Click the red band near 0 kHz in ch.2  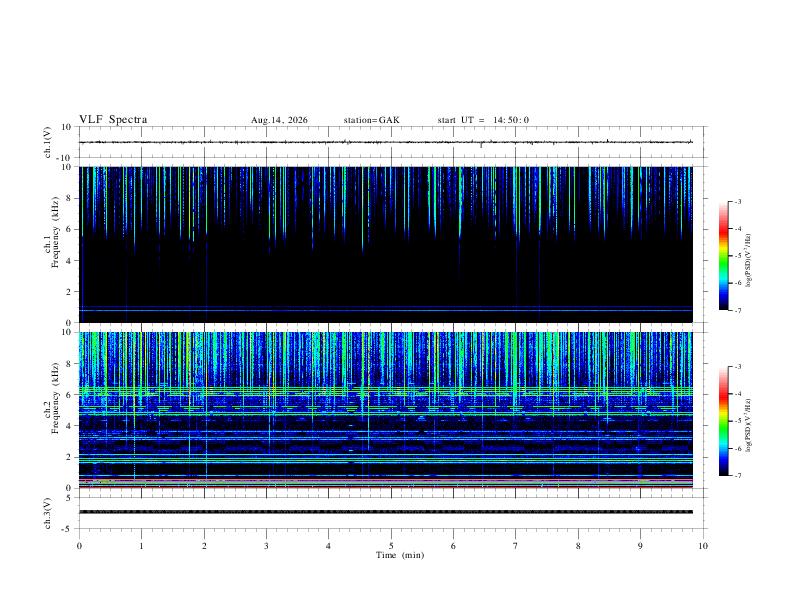coord(386,487)
